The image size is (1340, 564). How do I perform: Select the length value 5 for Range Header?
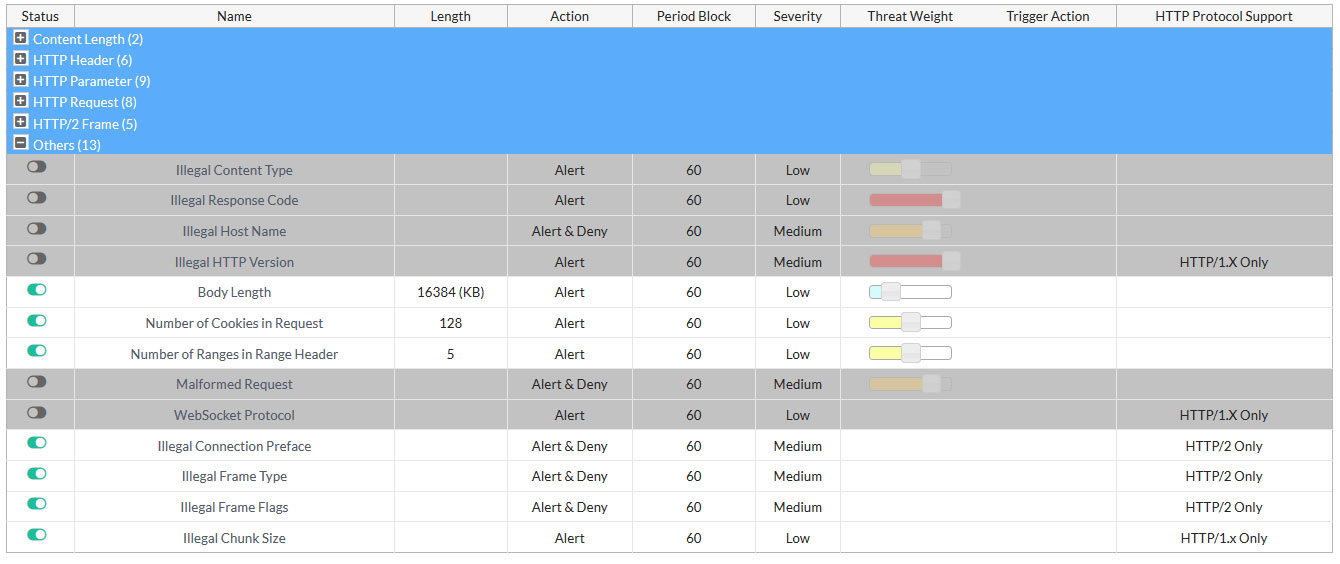click(450, 354)
